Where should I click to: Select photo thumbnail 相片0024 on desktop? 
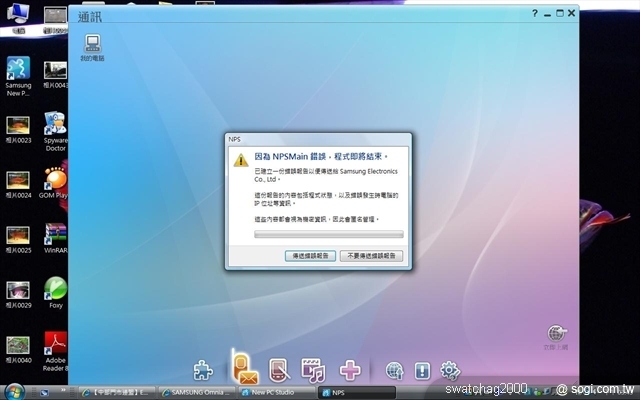[x=18, y=184]
